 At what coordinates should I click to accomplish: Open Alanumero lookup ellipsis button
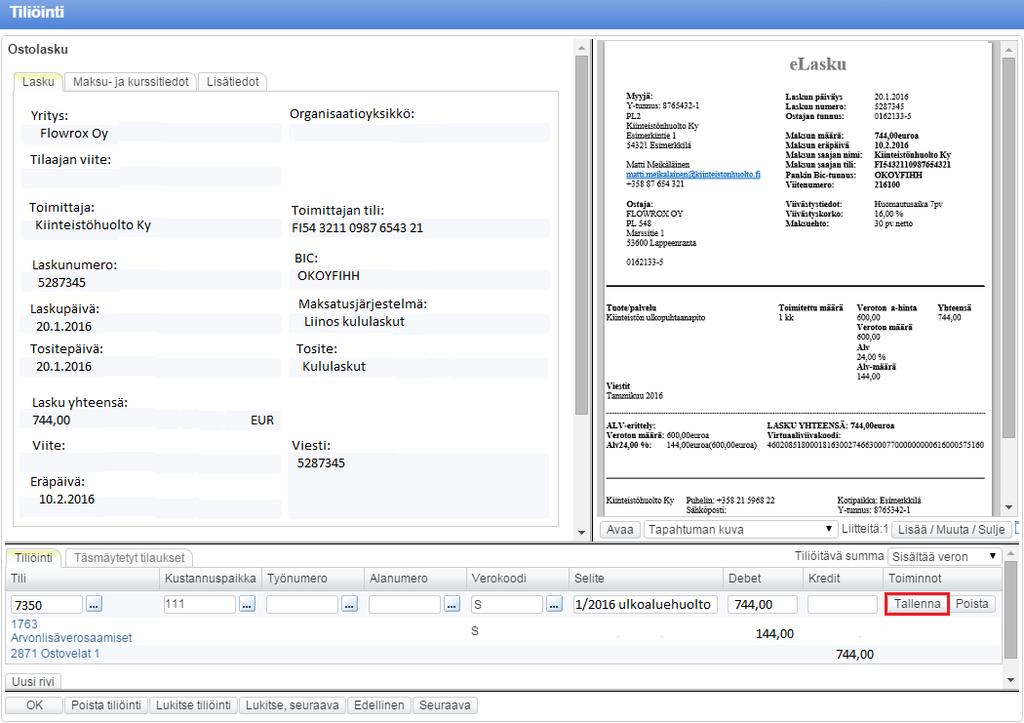[452, 604]
